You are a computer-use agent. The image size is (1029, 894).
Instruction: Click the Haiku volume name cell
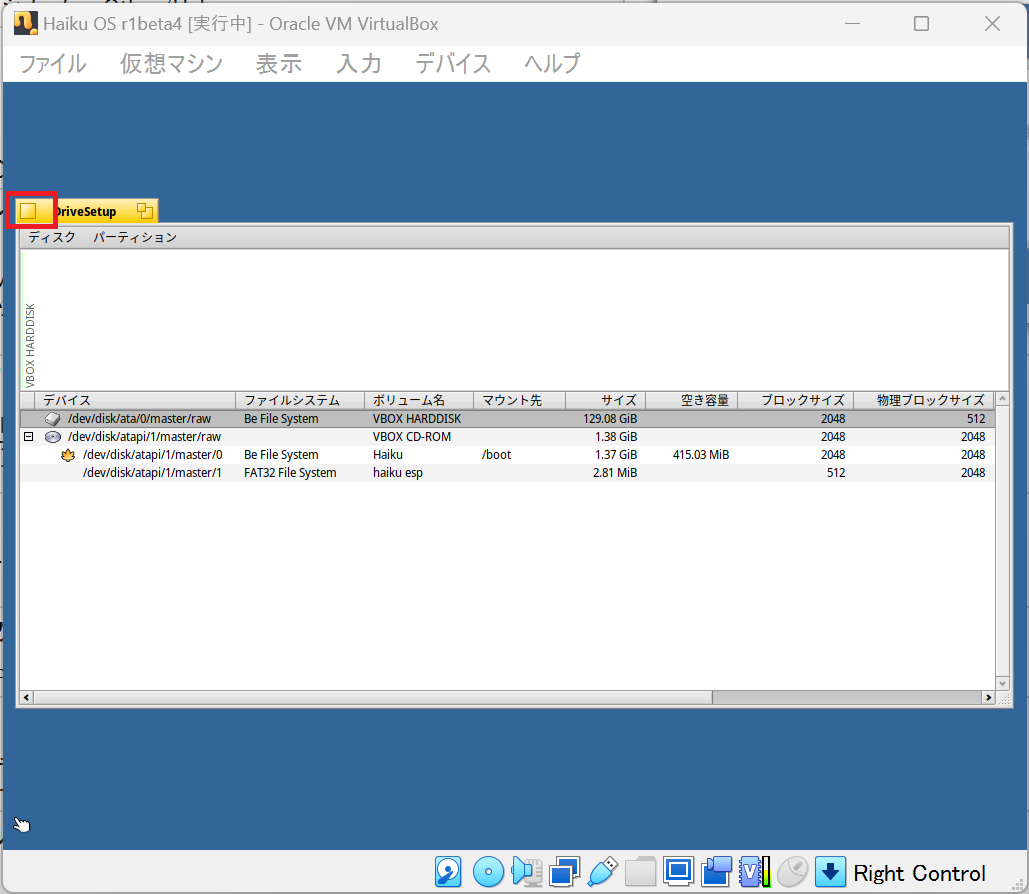coord(388,454)
